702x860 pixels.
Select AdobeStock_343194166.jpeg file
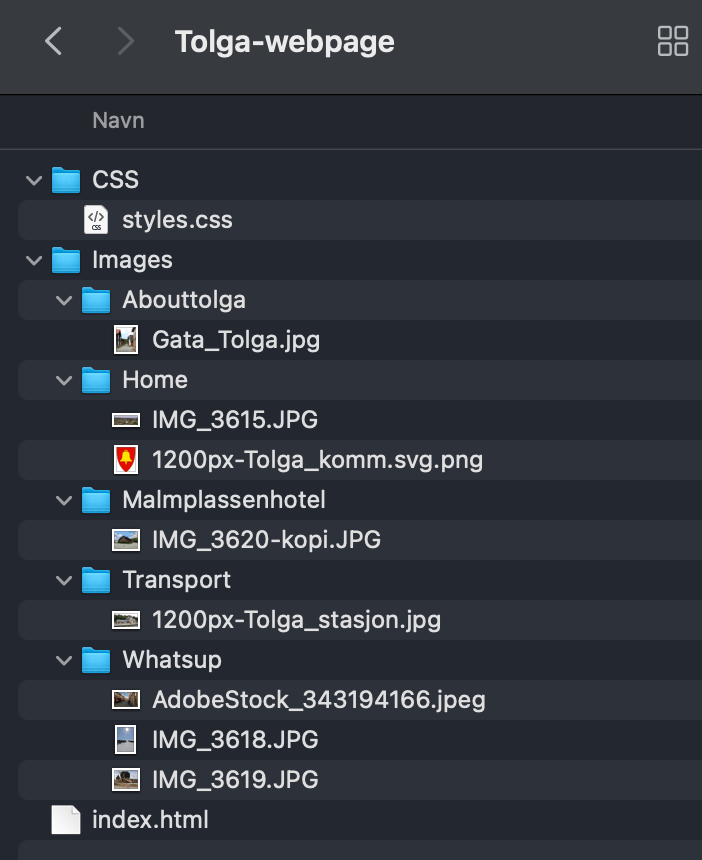tap(318, 700)
